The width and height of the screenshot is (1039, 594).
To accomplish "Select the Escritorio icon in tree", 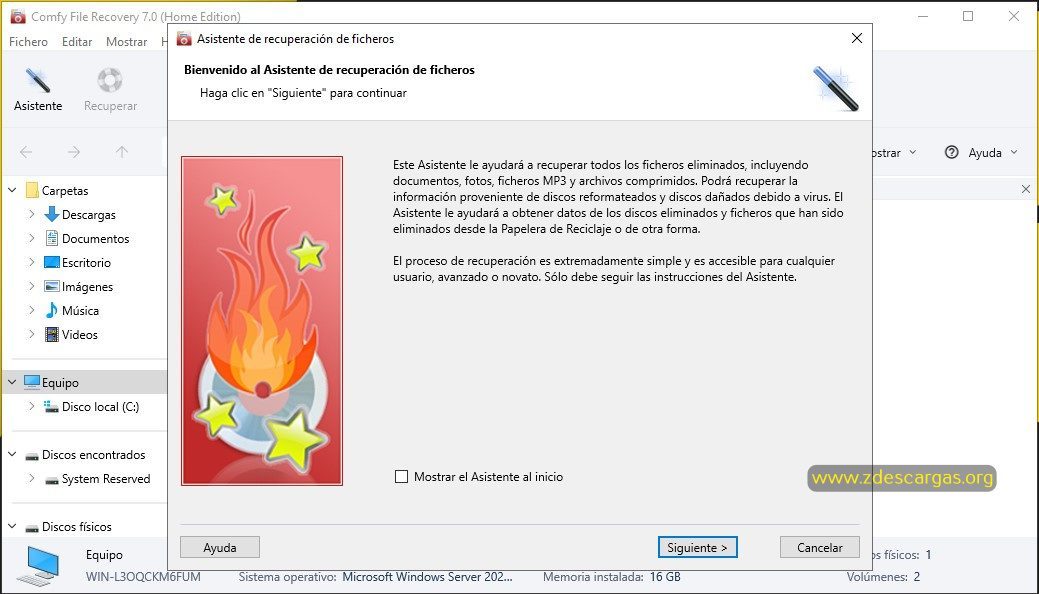I will tap(52, 262).
